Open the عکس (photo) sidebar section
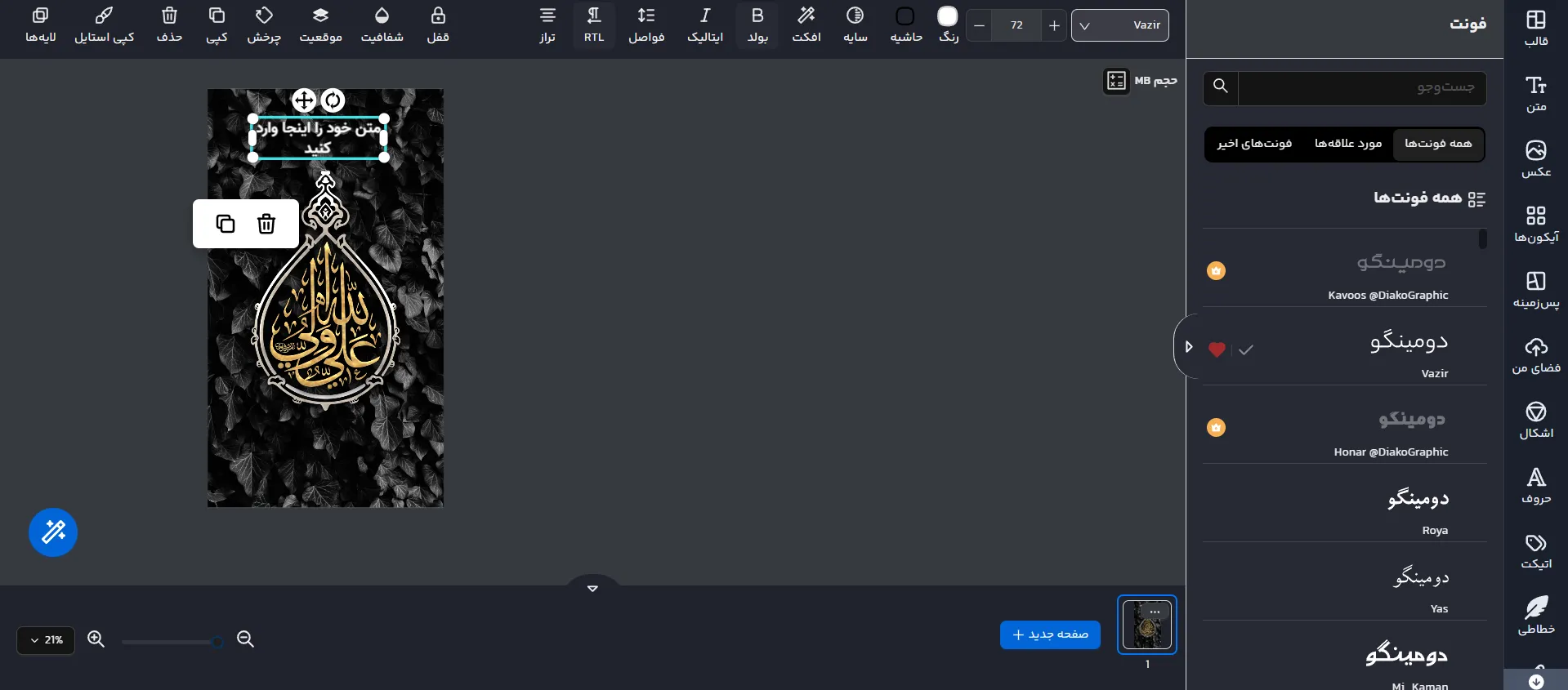The width and height of the screenshot is (1568, 690). coord(1536,158)
